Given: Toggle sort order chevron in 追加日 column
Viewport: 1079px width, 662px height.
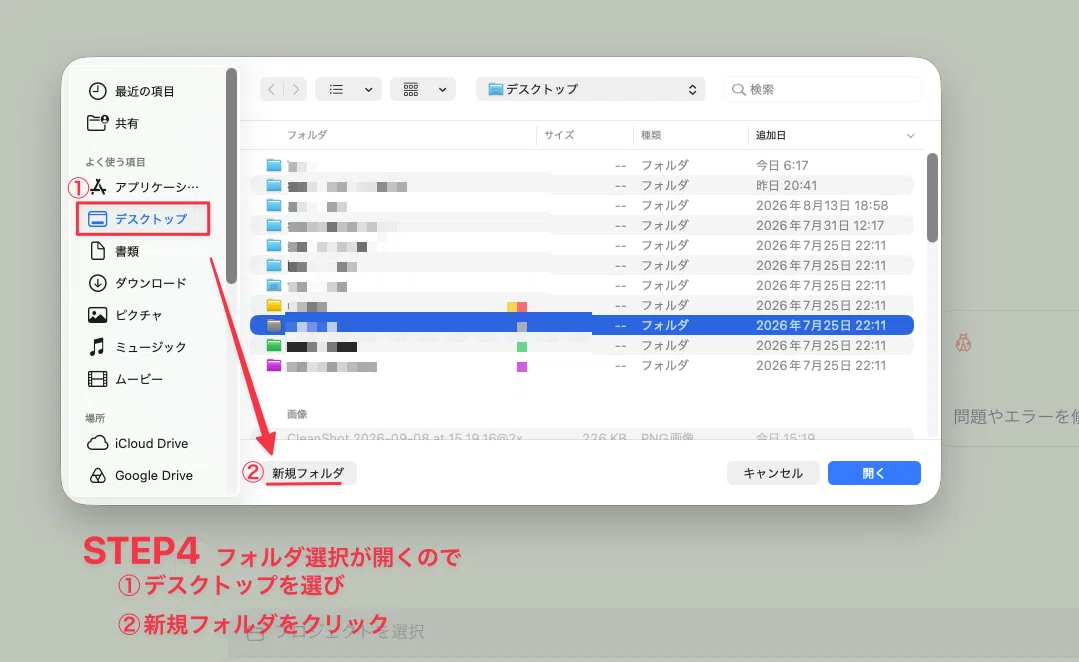Looking at the screenshot, I should (910, 136).
